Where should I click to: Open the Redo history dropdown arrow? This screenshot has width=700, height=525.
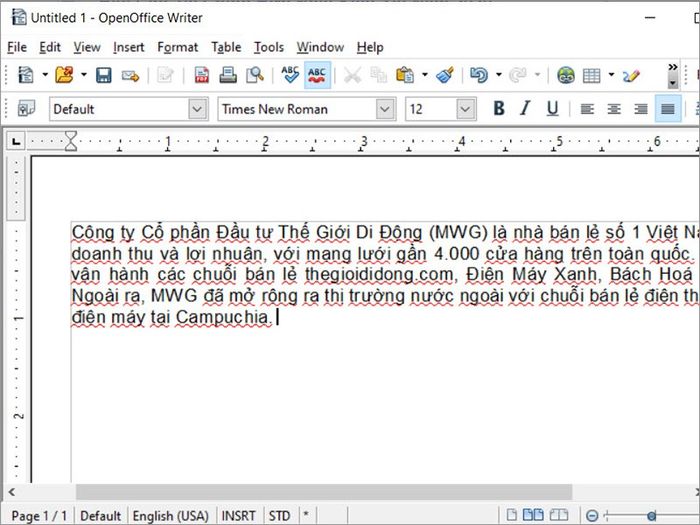pos(538,75)
